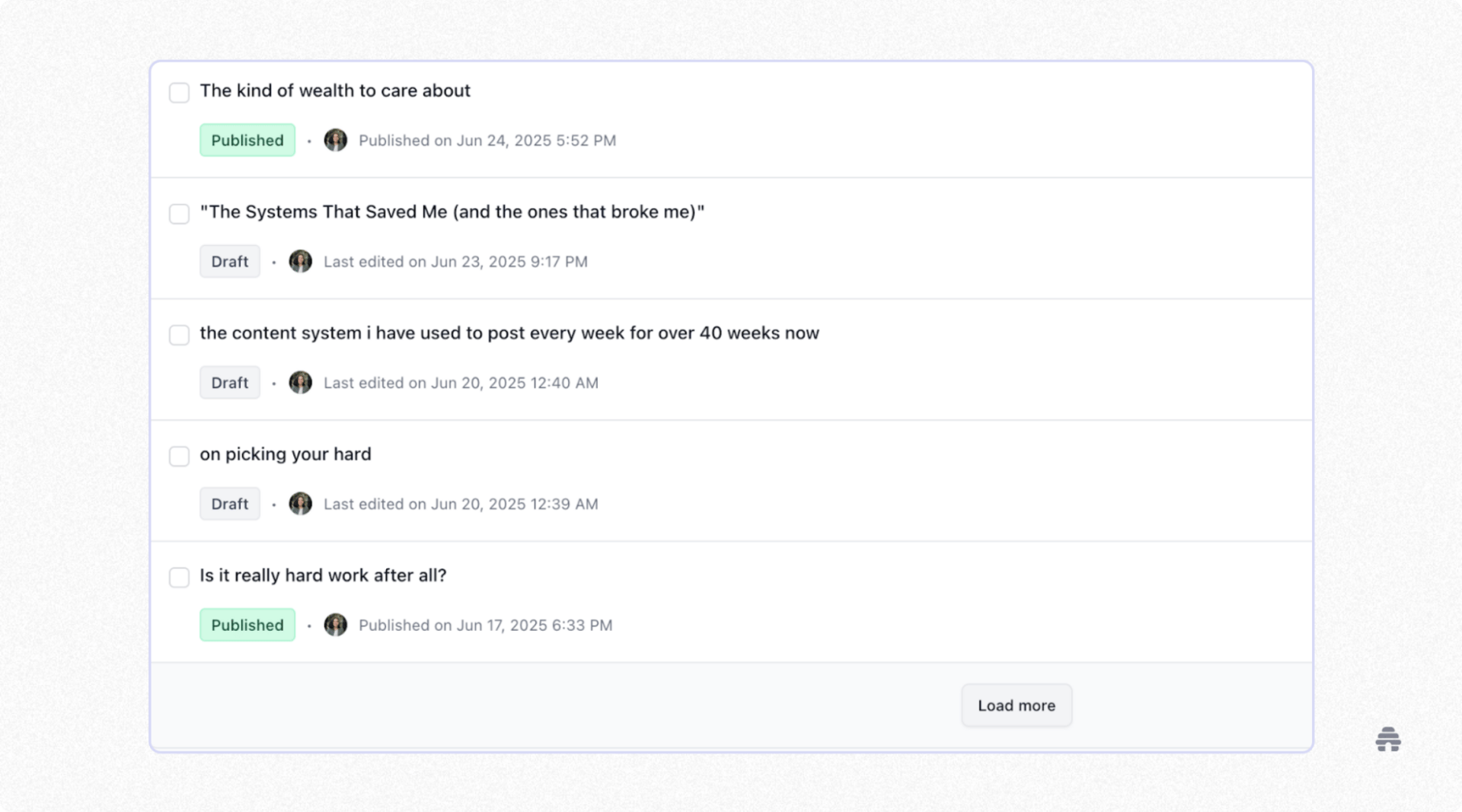The image size is (1462, 812).
Task: Click the timestamp 'Published on Jun 24, 2025 5:52 PM'
Action: 487,140
